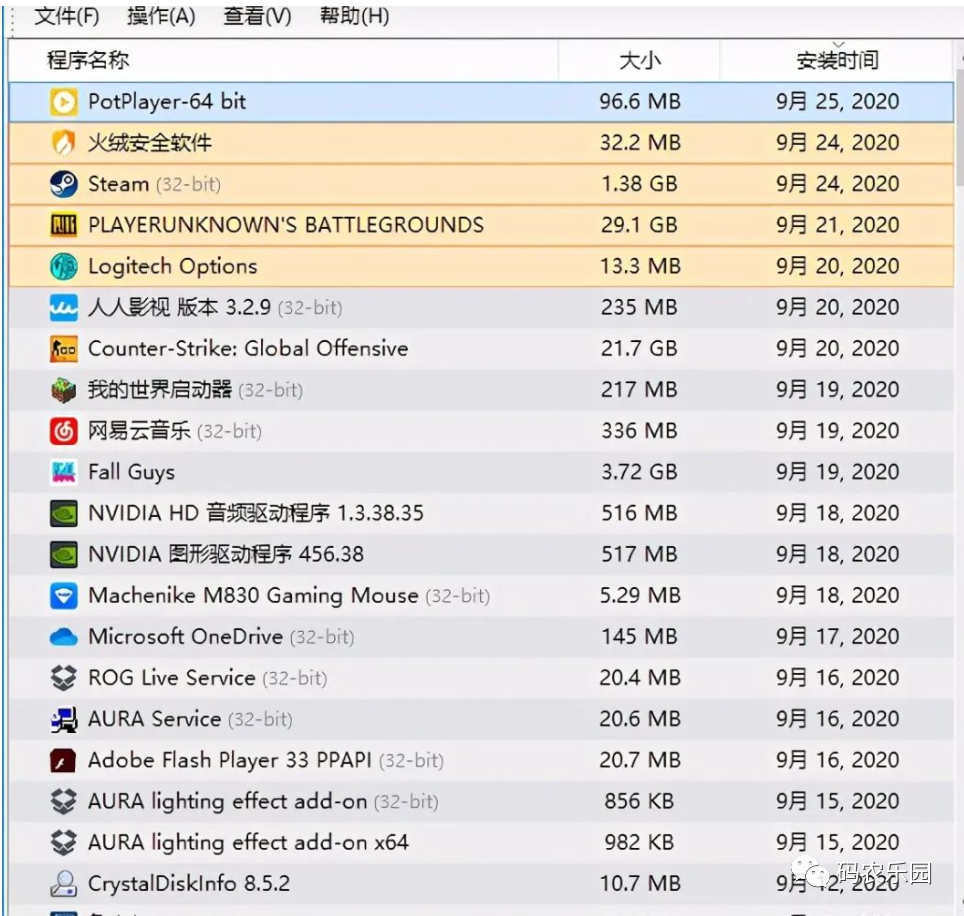Click PLAYERUNKNOWN'S BATTLEGROUNDS name text
Image resolution: width=964 pixels, height=916 pixels.
[286, 225]
